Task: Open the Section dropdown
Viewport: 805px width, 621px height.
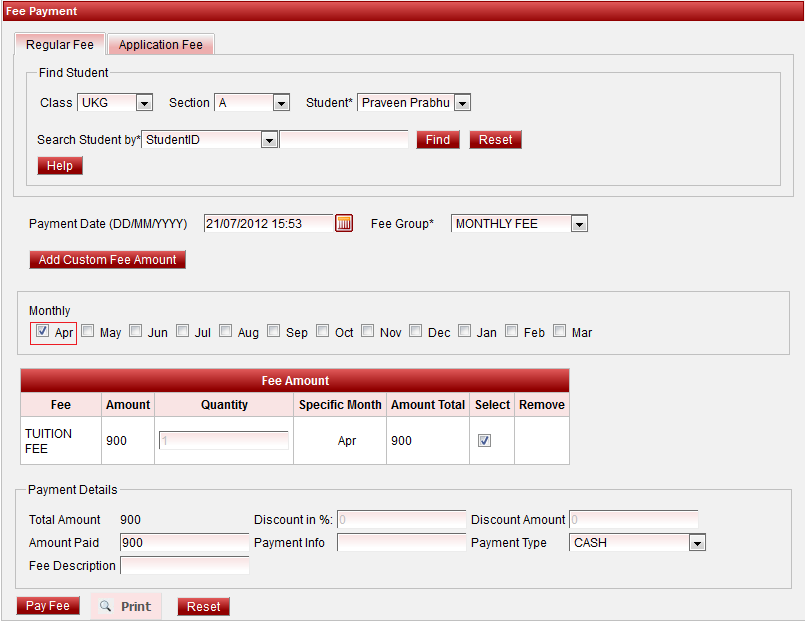Action: pyautogui.click(x=281, y=103)
